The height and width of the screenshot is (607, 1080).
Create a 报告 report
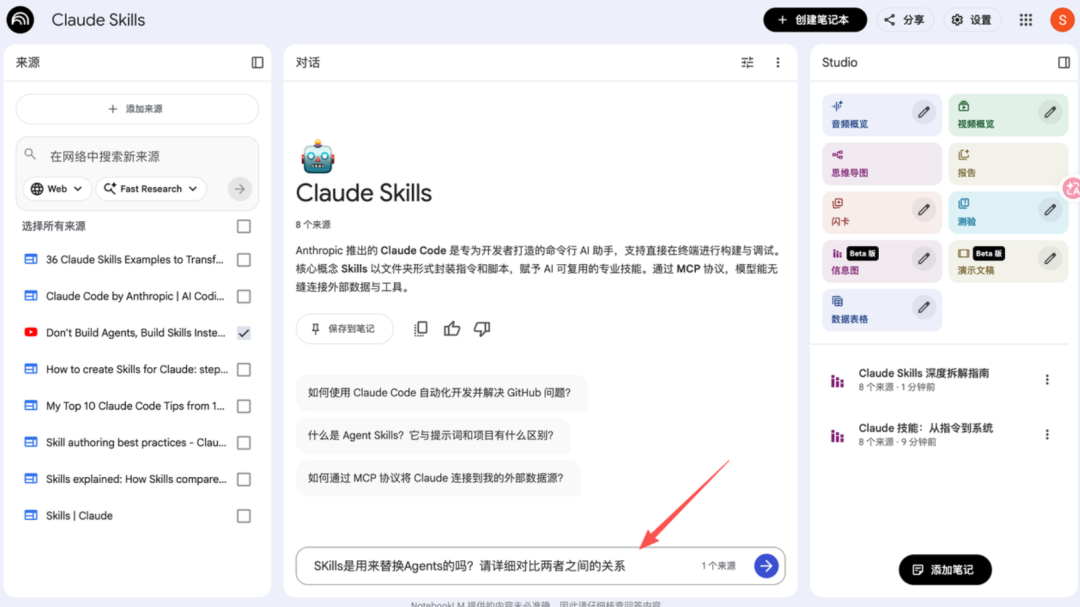pyautogui.click(x=1008, y=164)
